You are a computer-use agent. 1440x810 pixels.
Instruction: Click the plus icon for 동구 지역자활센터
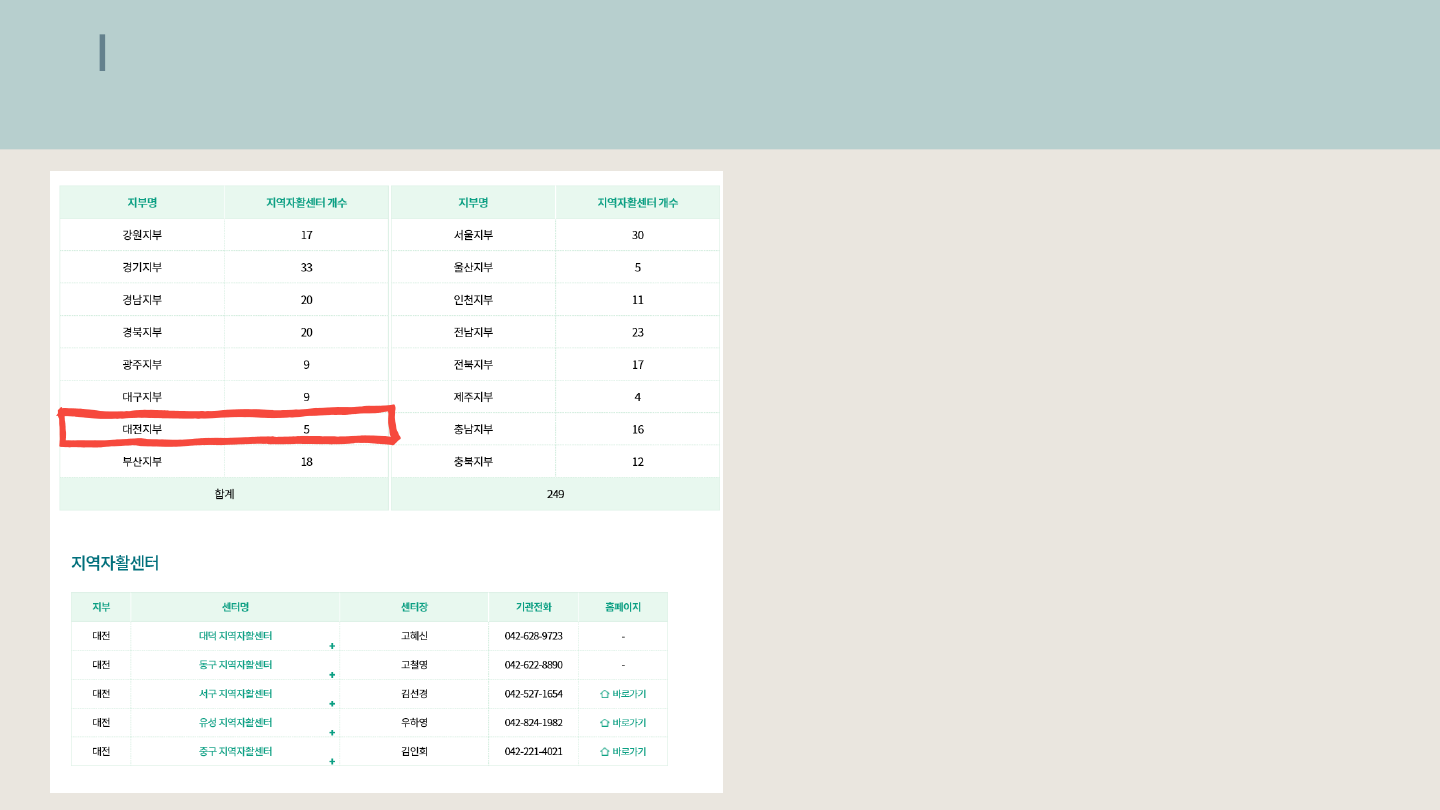pyautogui.click(x=332, y=675)
